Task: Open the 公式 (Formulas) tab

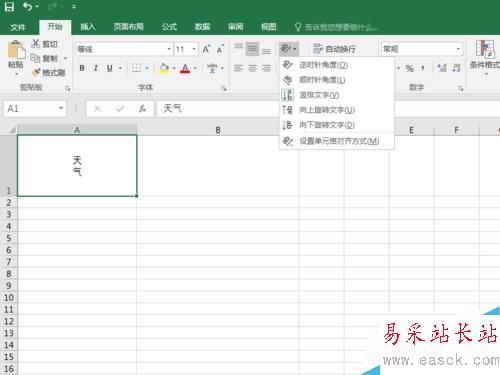Action: pos(169,27)
